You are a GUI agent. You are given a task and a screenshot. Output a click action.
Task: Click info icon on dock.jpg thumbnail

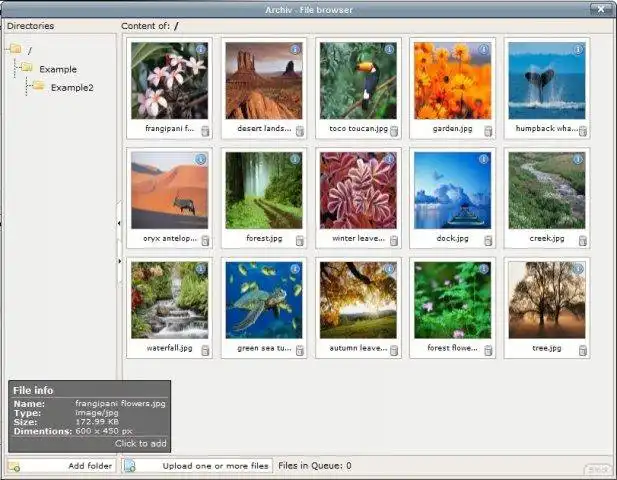pyautogui.click(x=484, y=159)
